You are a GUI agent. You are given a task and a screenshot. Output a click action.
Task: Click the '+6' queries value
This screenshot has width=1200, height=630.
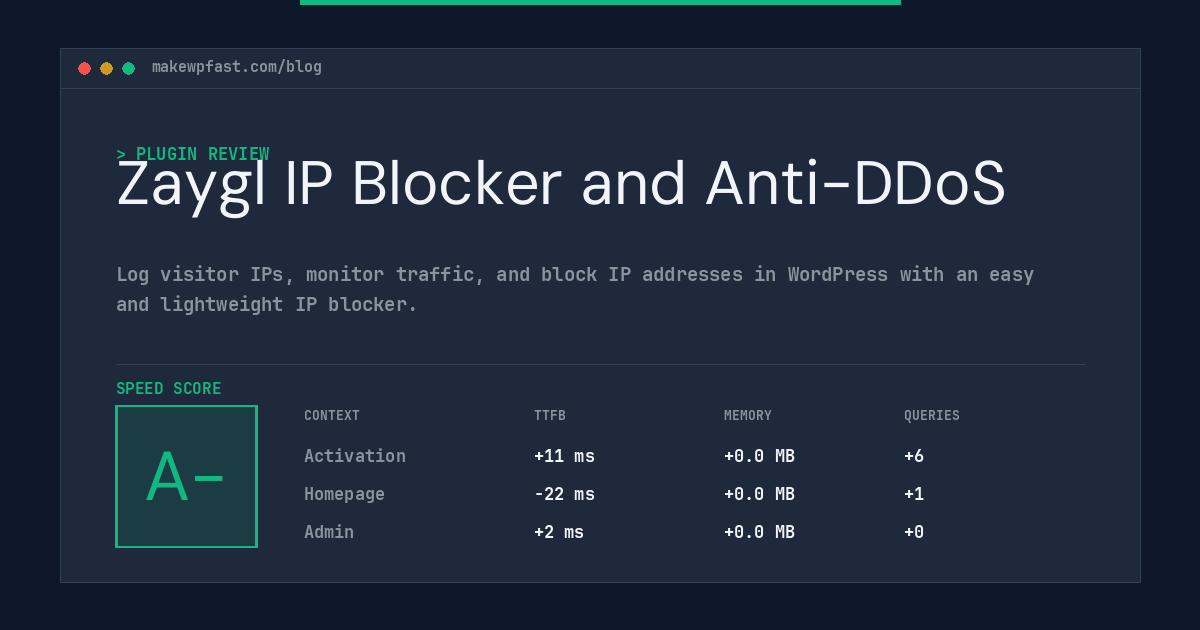(x=914, y=456)
